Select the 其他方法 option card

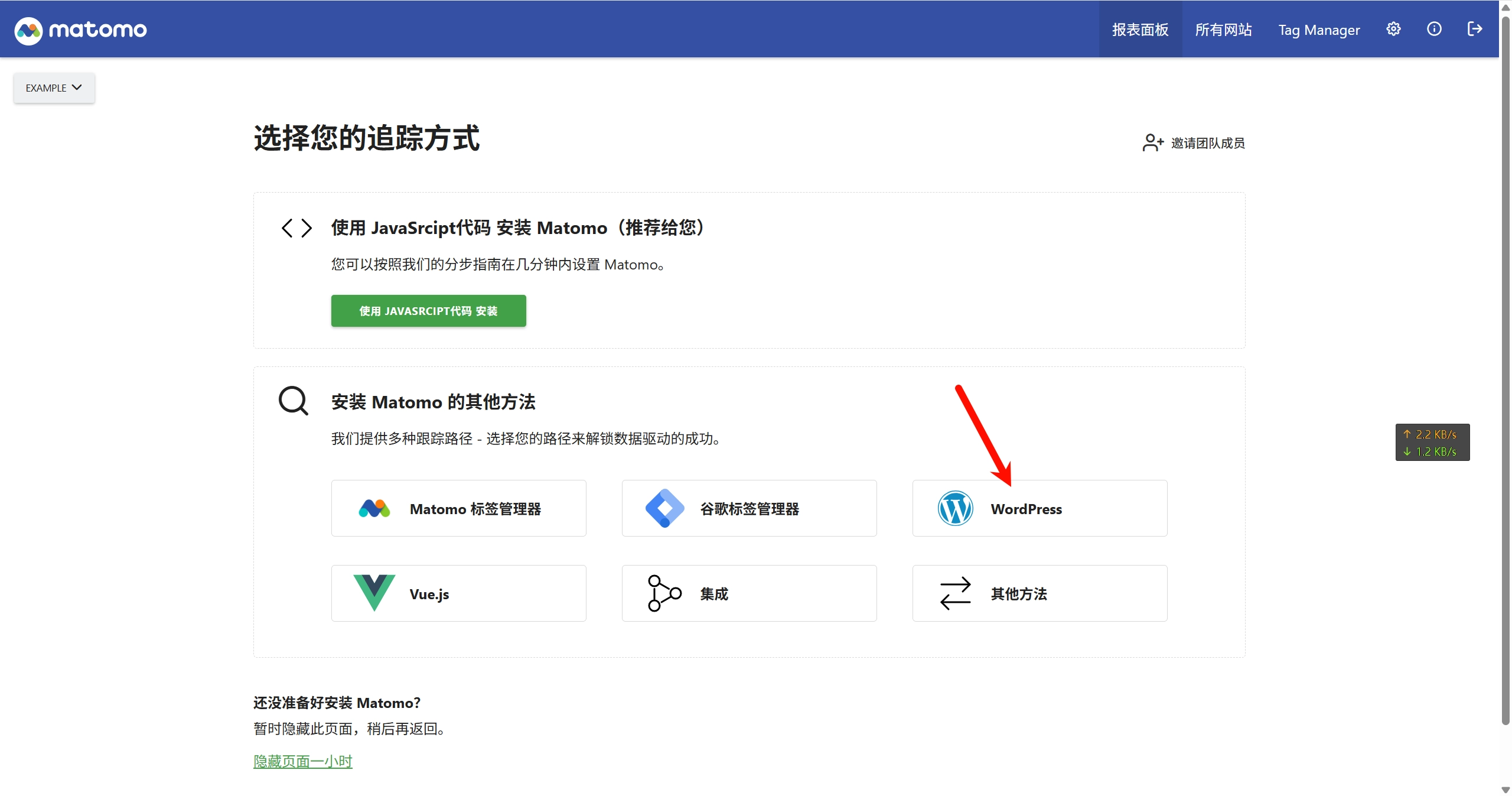(1039, 593)
